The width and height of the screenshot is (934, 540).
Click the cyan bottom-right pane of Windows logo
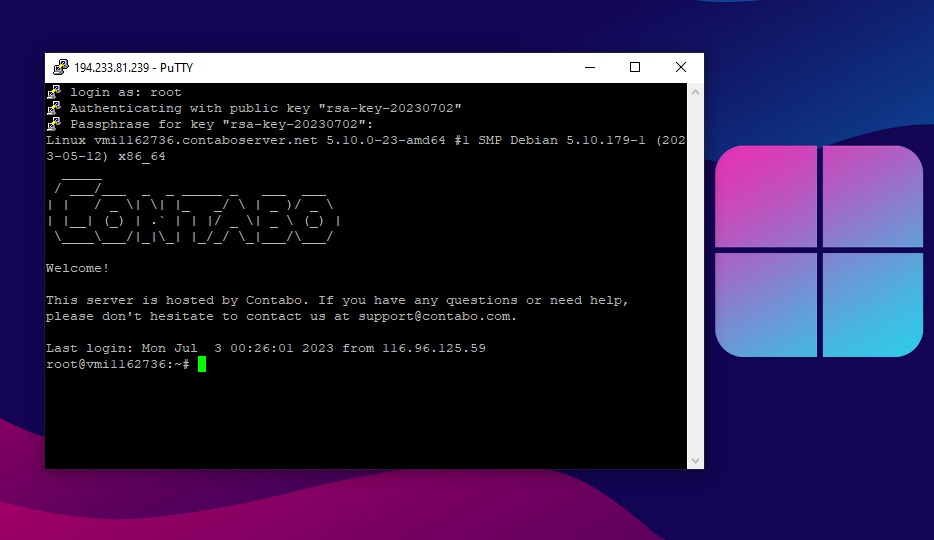tap(872, 305)
